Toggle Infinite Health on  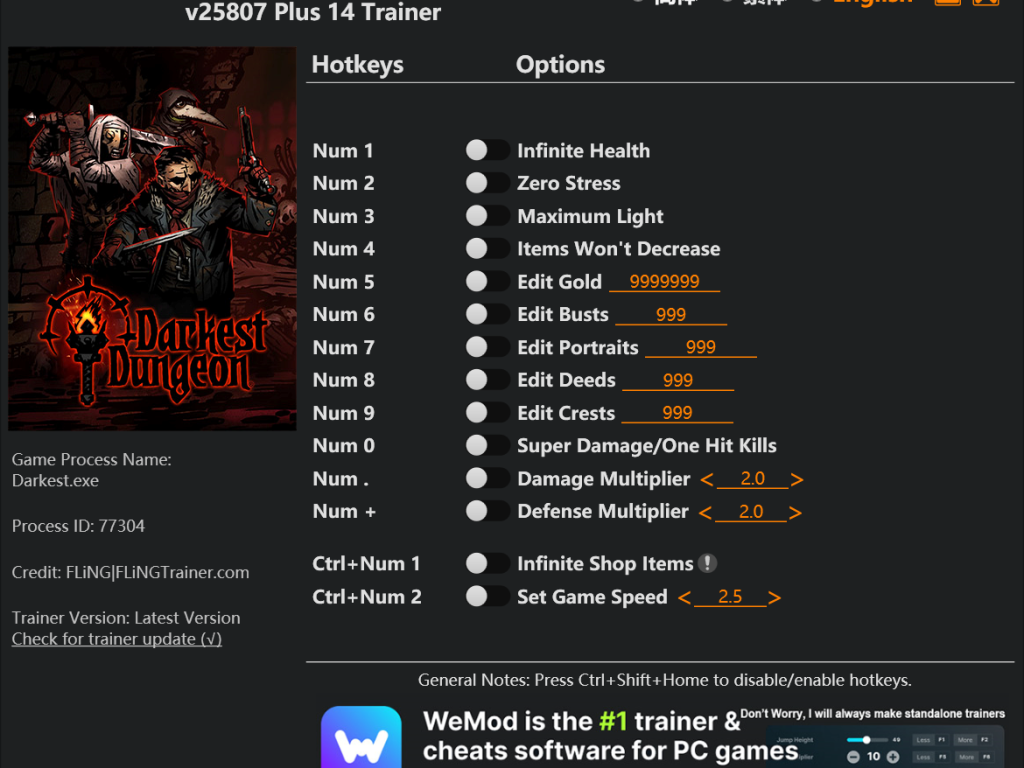click(487, 150)
